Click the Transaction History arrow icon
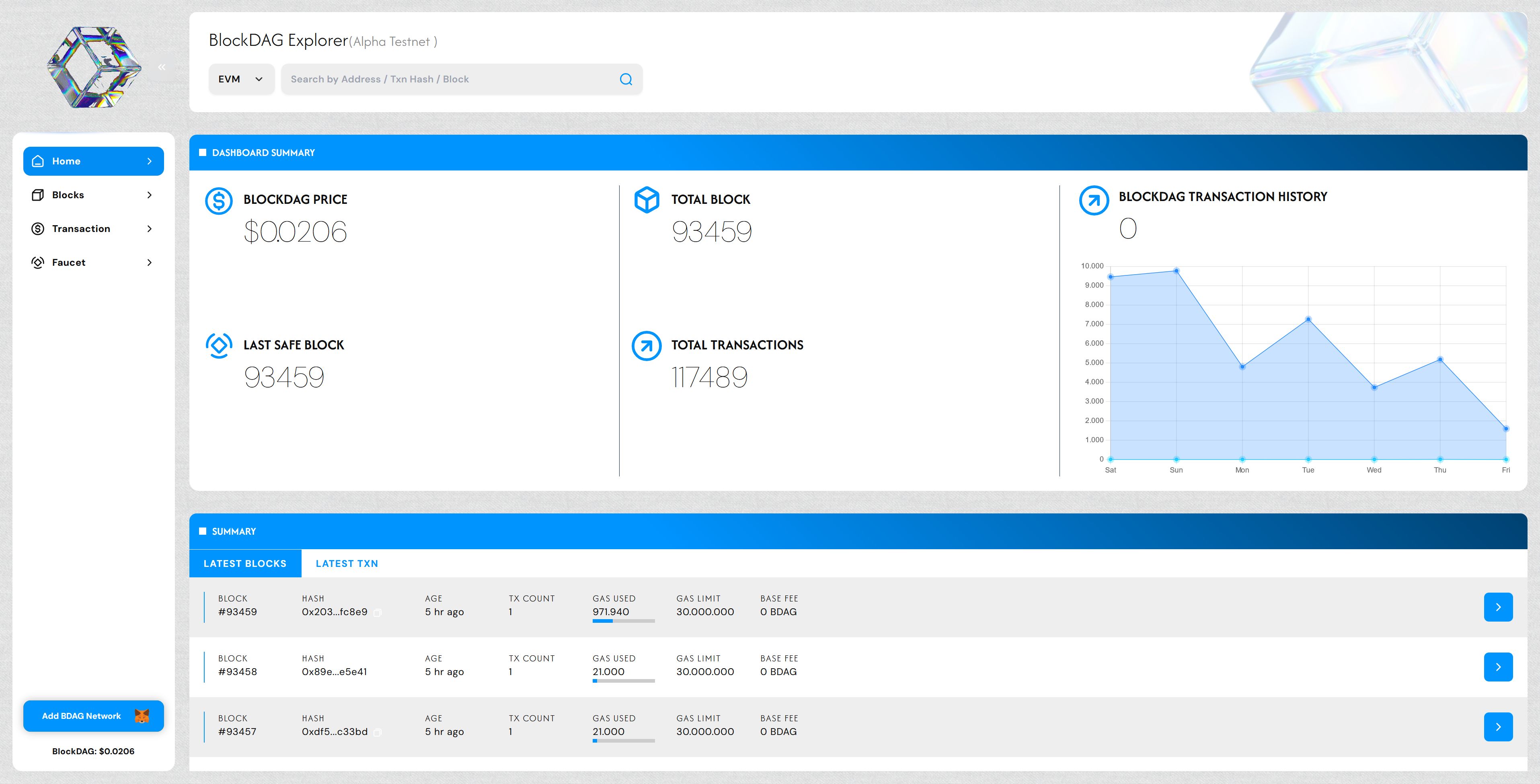1540x784 pixels. [1094, 201]
